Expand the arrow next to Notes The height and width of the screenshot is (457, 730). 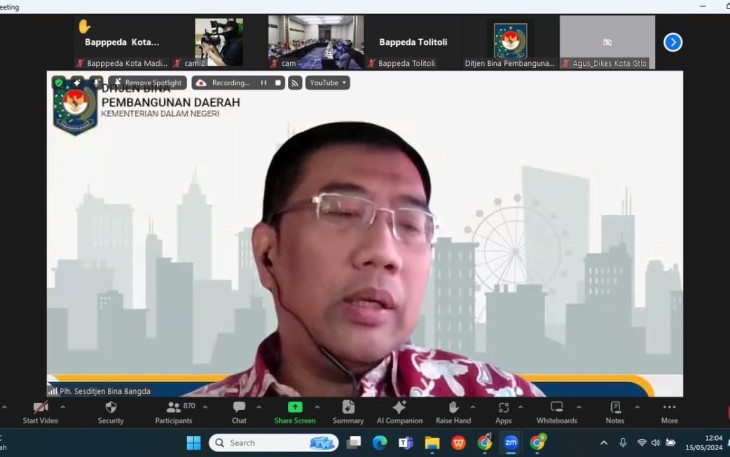(637, 407)
